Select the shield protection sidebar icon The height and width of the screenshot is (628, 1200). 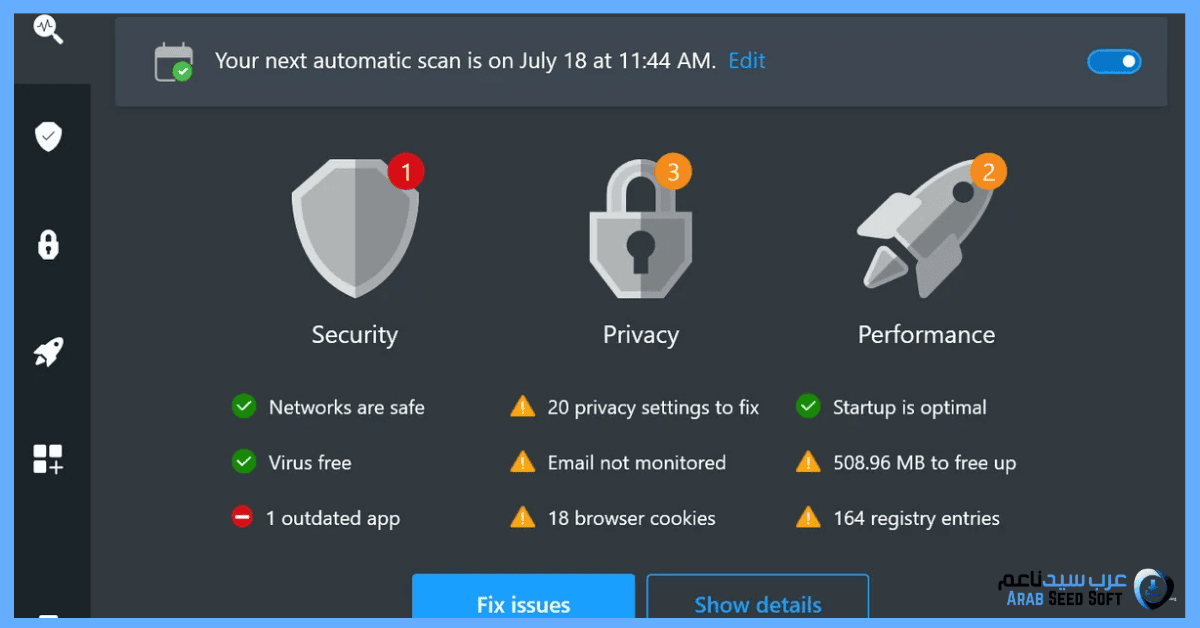pos(48,136)
